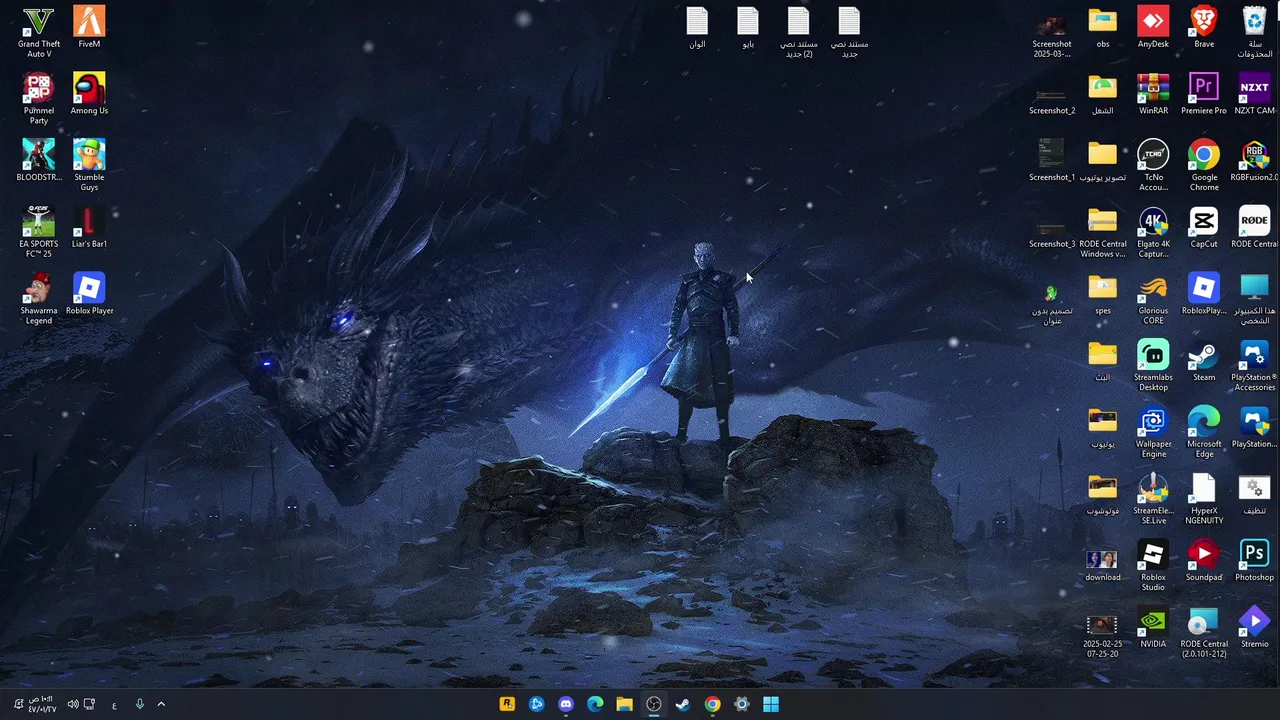Select the Screenshot_1 image file
The width and height of the screenshot is (1280, 720).
point(1051,160)
